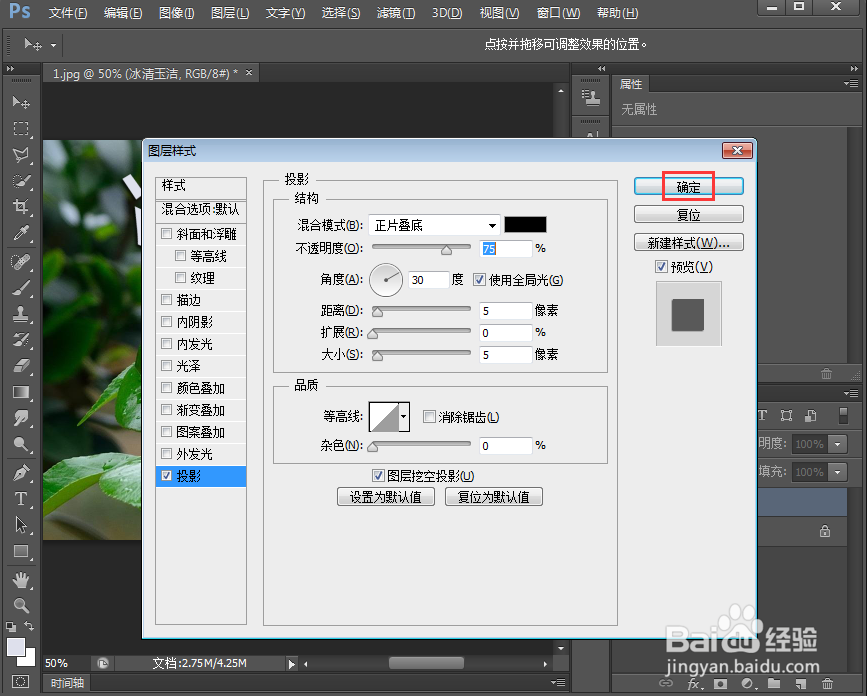Click the black shadow color swatch
Viewport: 867px width, 696px height.
point(525,224)
